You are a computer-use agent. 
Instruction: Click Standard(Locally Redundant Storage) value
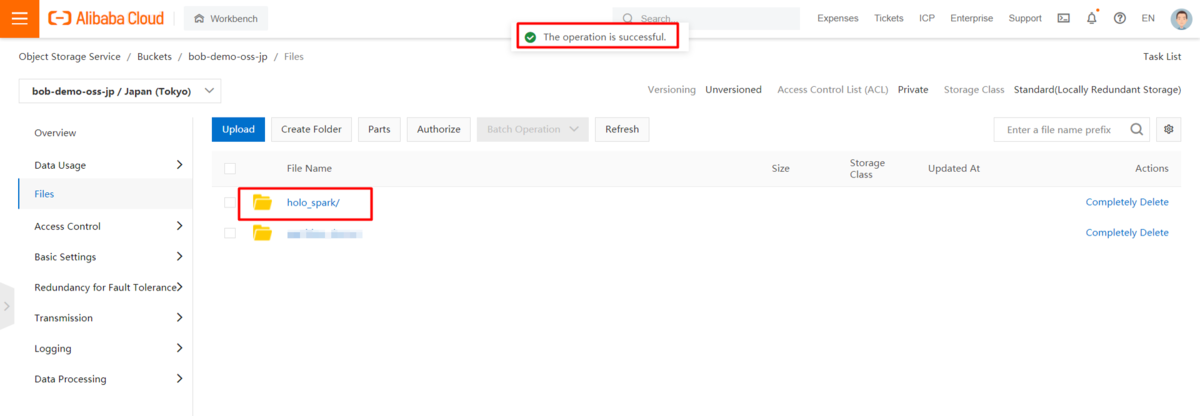click(x=1098, y=90)
